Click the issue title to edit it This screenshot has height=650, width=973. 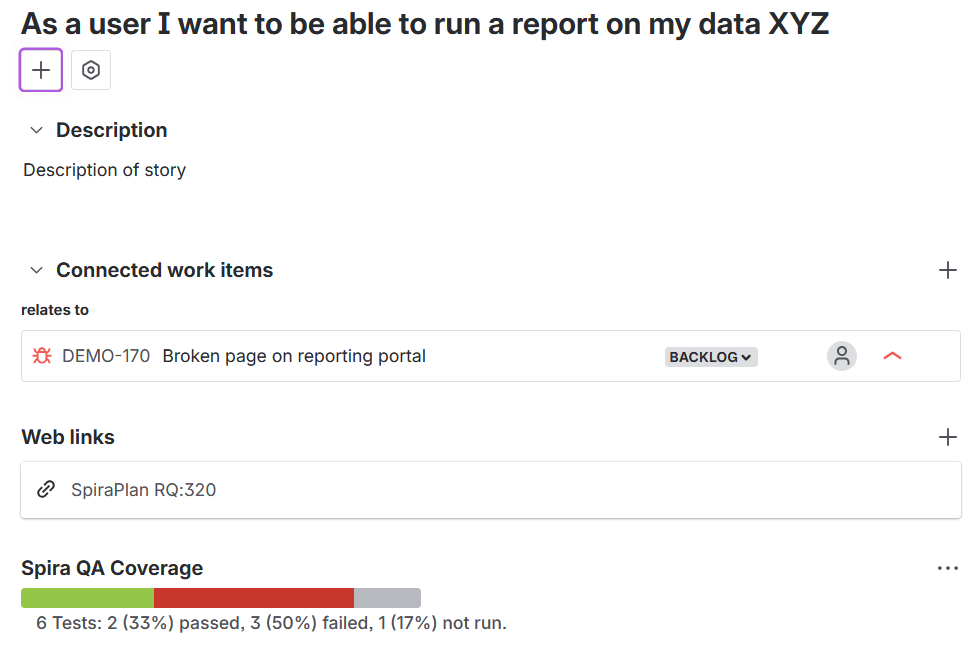[x=425, y=24]
